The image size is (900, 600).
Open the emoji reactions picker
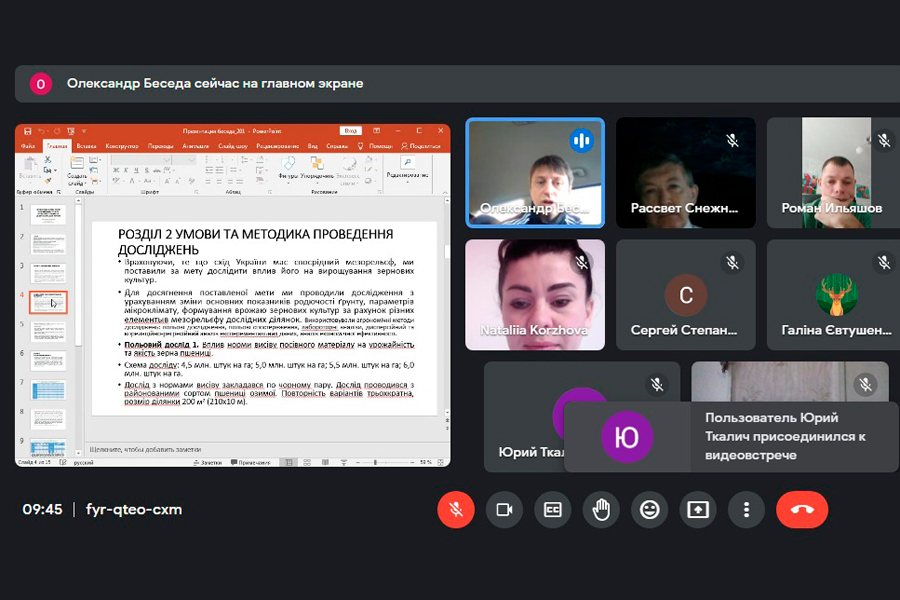(x=650, y=510)
